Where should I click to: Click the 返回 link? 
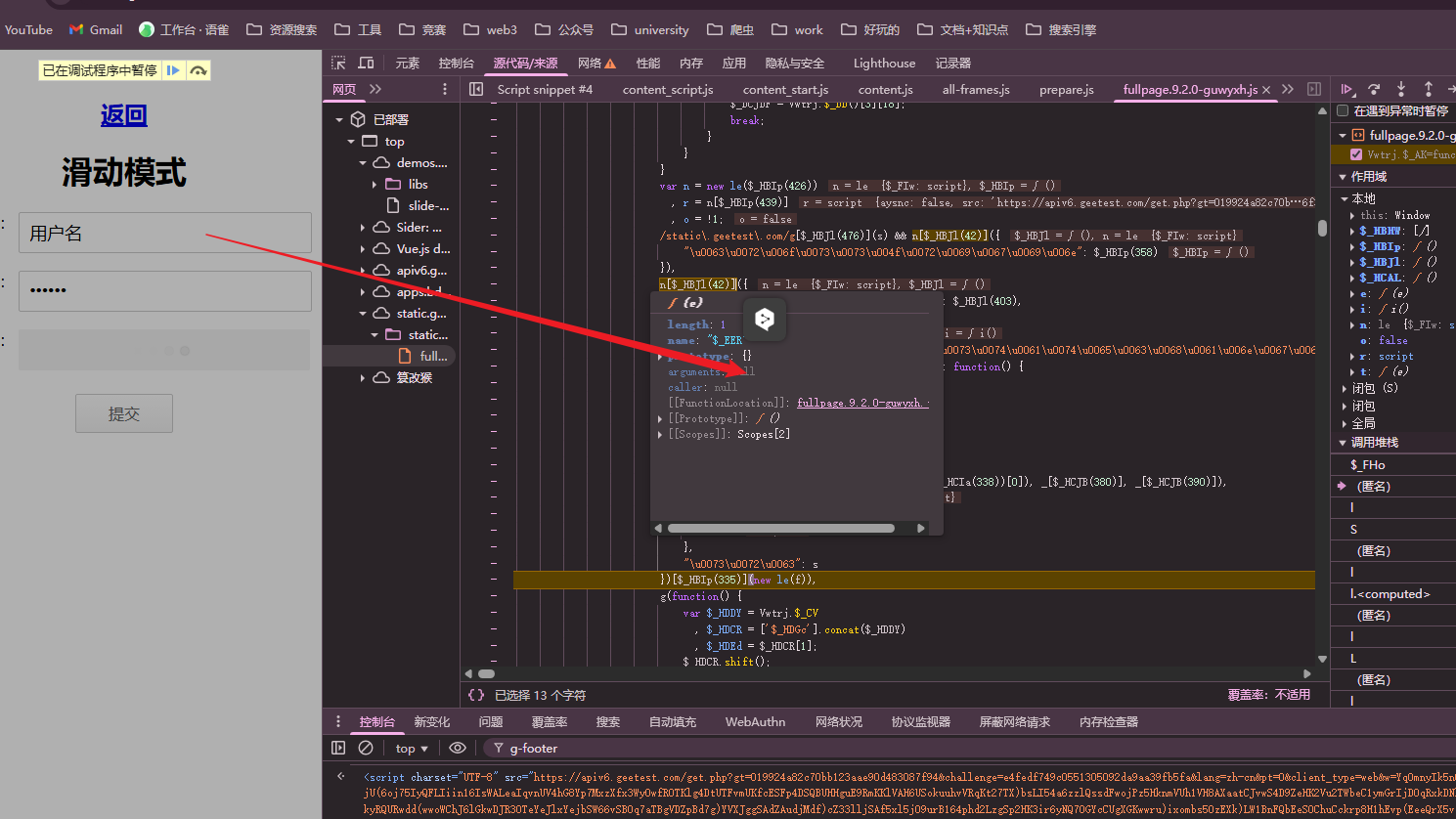point(123,115)
